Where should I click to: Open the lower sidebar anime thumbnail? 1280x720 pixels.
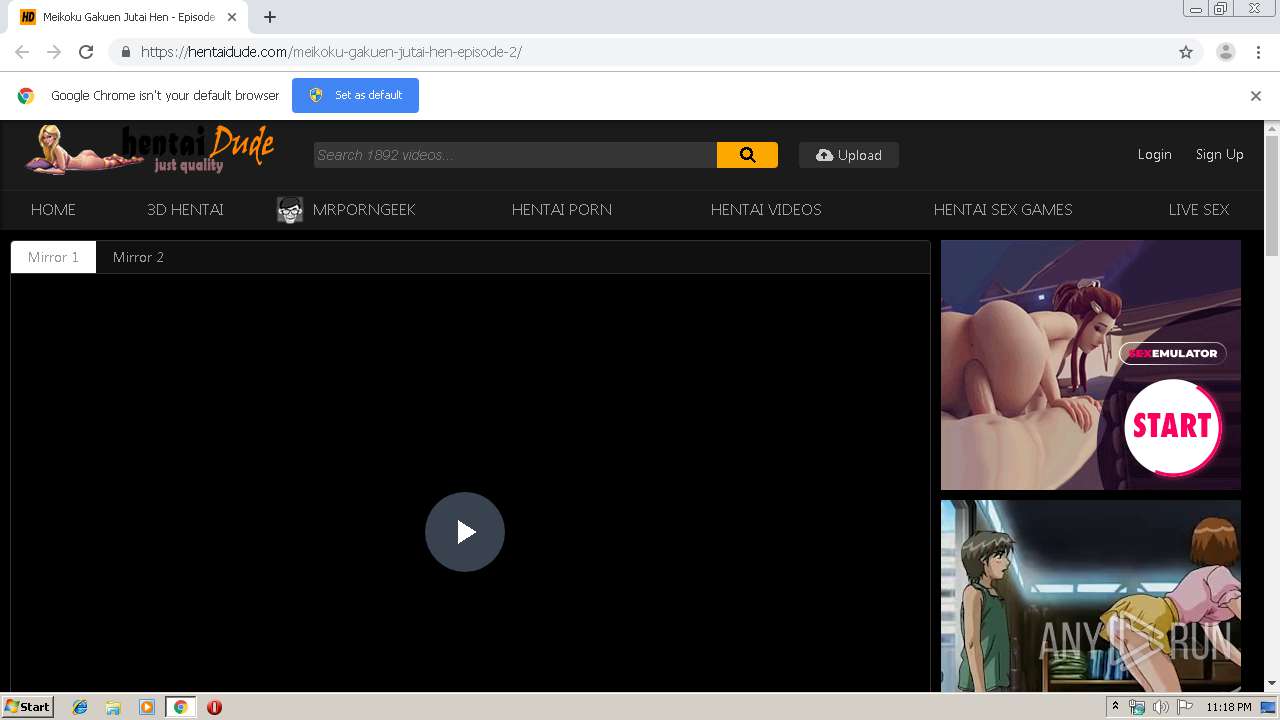[1091, 595]
